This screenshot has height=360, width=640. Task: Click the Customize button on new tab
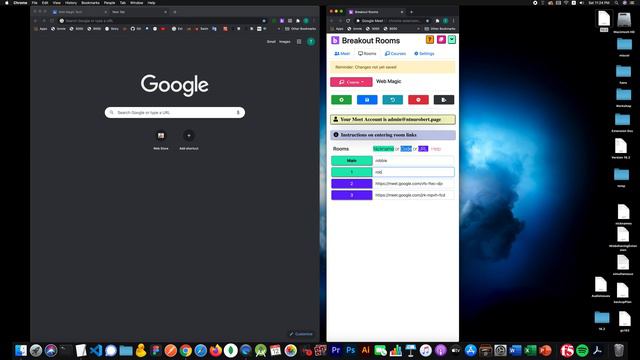click(x=301, y=334)
